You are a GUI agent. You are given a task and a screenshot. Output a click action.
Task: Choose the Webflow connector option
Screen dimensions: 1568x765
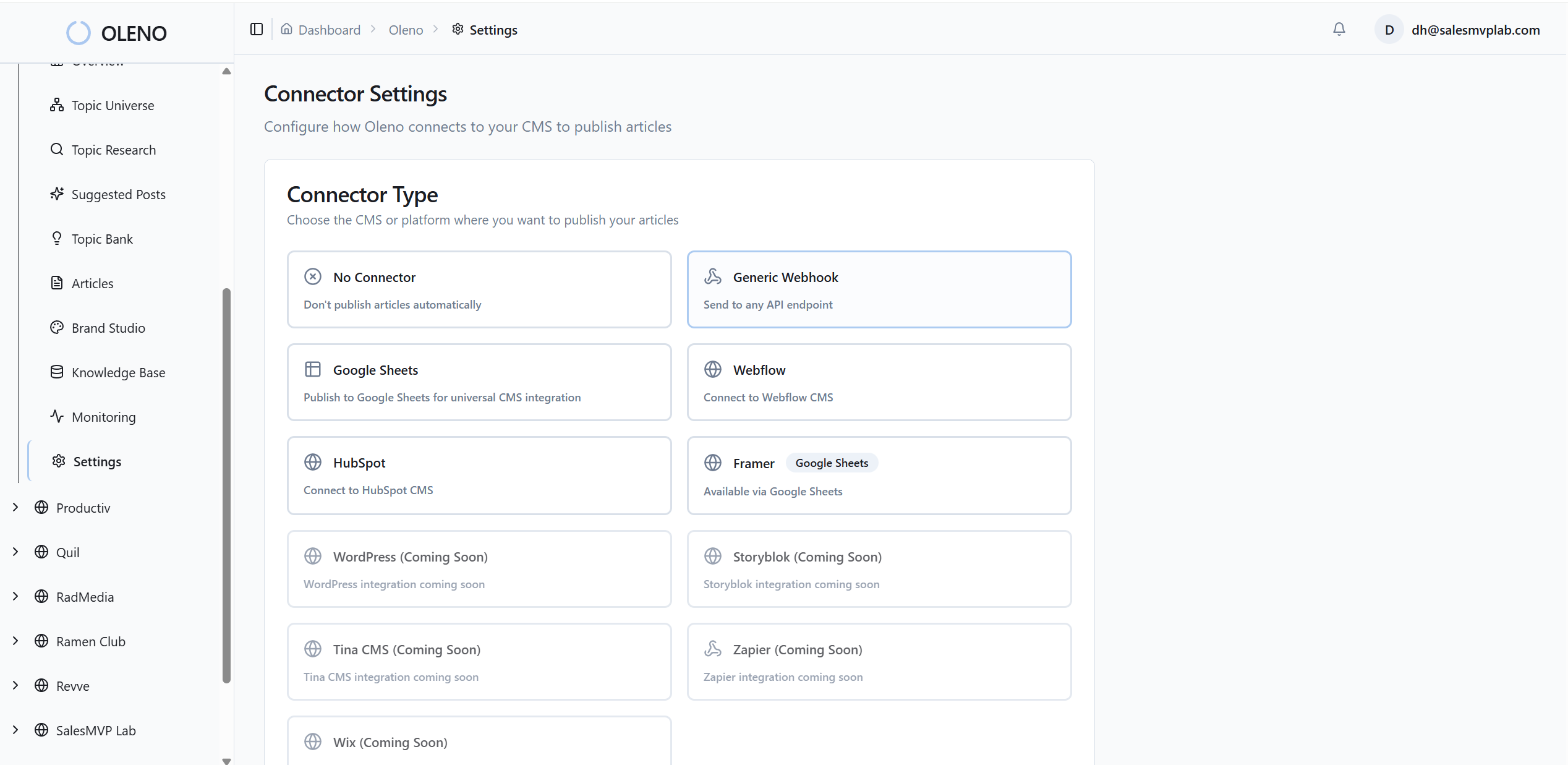point(879,382)
